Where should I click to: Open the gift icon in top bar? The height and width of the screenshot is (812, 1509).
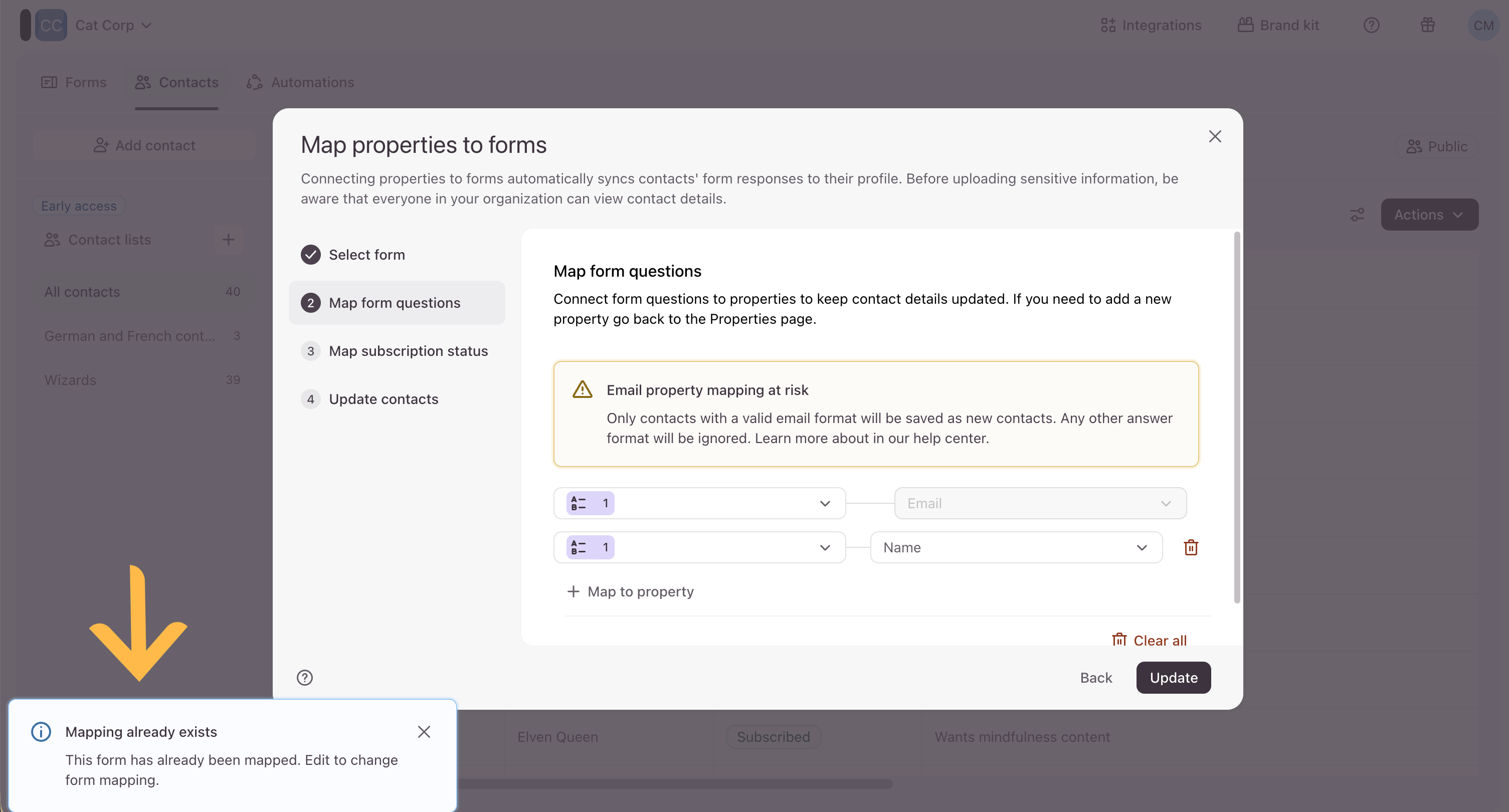coord(1428,25)
